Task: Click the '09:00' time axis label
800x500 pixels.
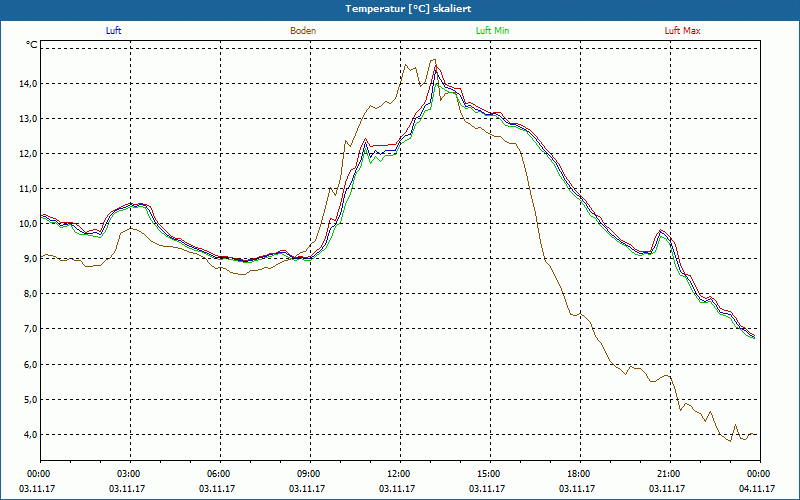Action: (x=310, y=474)
